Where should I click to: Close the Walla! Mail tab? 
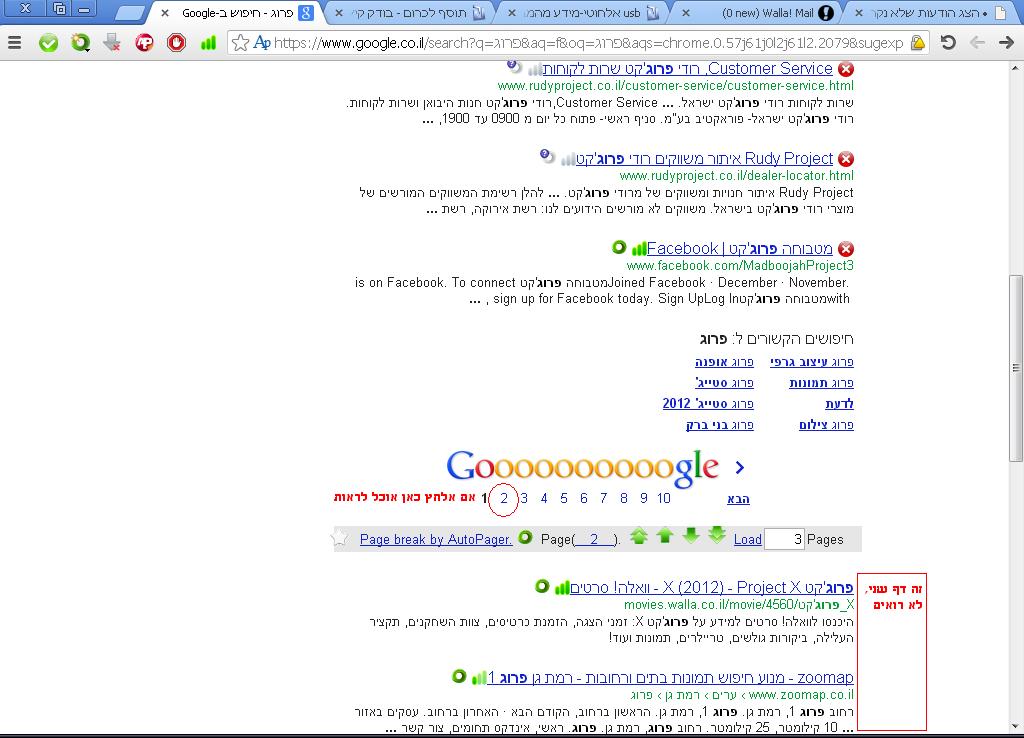(x=686, y=12)
